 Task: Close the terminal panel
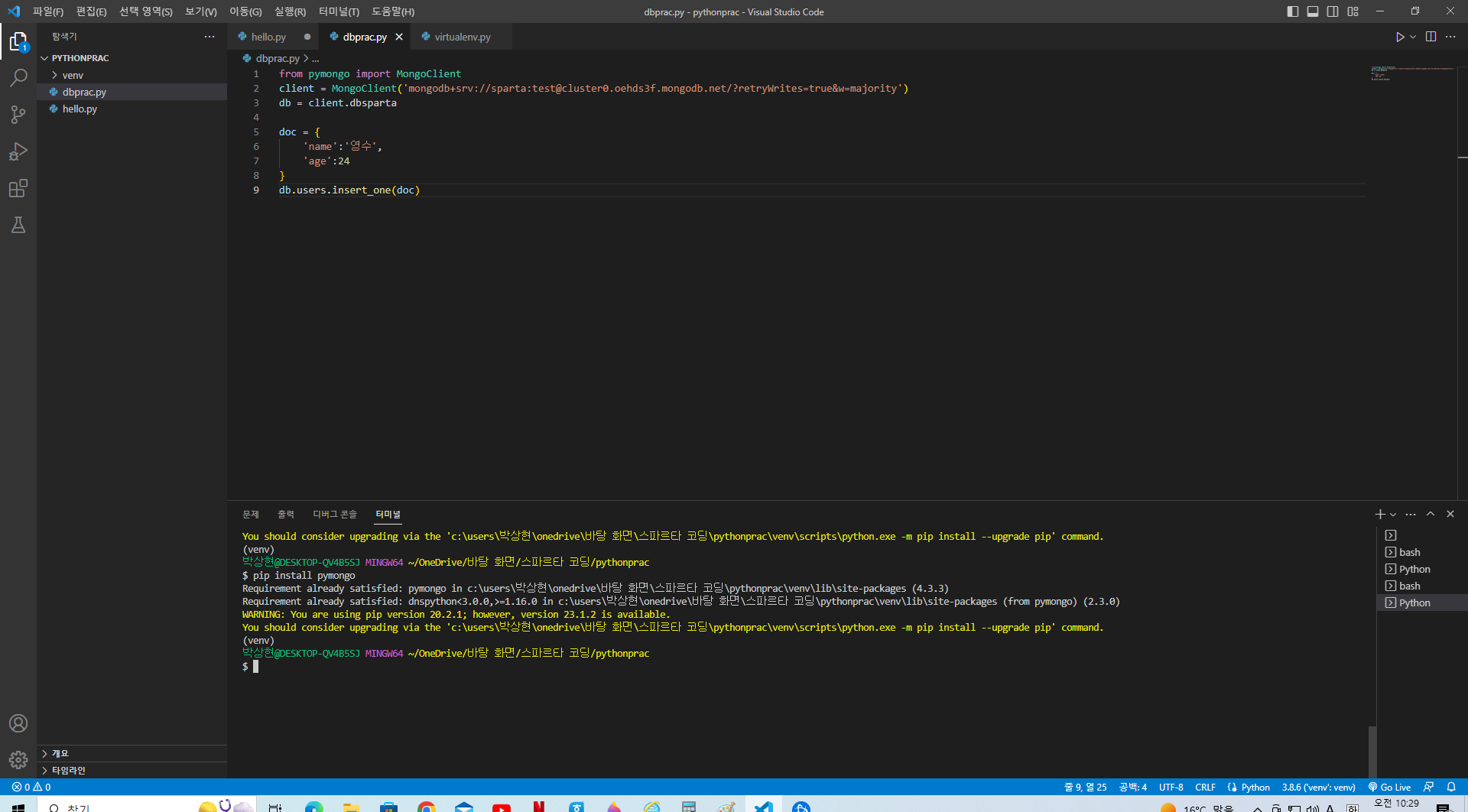pos(1450,514)
